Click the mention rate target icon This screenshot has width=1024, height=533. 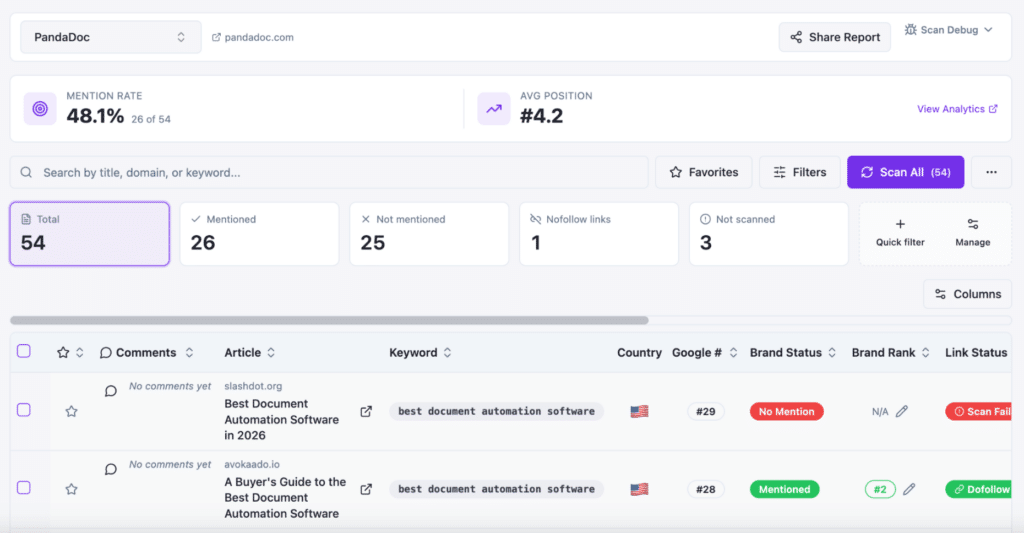coord(40,108)
